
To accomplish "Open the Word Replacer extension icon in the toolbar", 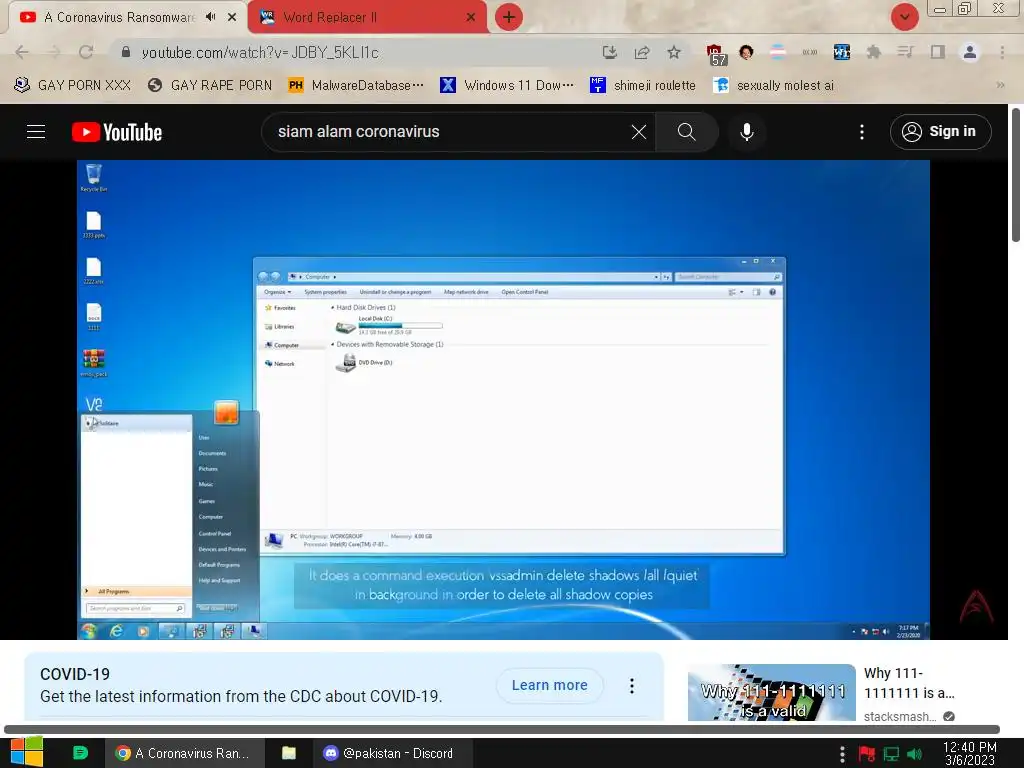I will pyautogui.click(x=842, y=52).
